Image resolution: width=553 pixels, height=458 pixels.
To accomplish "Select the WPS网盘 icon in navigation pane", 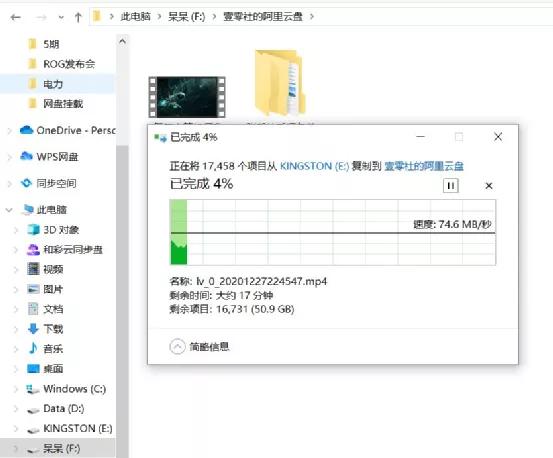I will pyautogui.click(x=26, y=156).
